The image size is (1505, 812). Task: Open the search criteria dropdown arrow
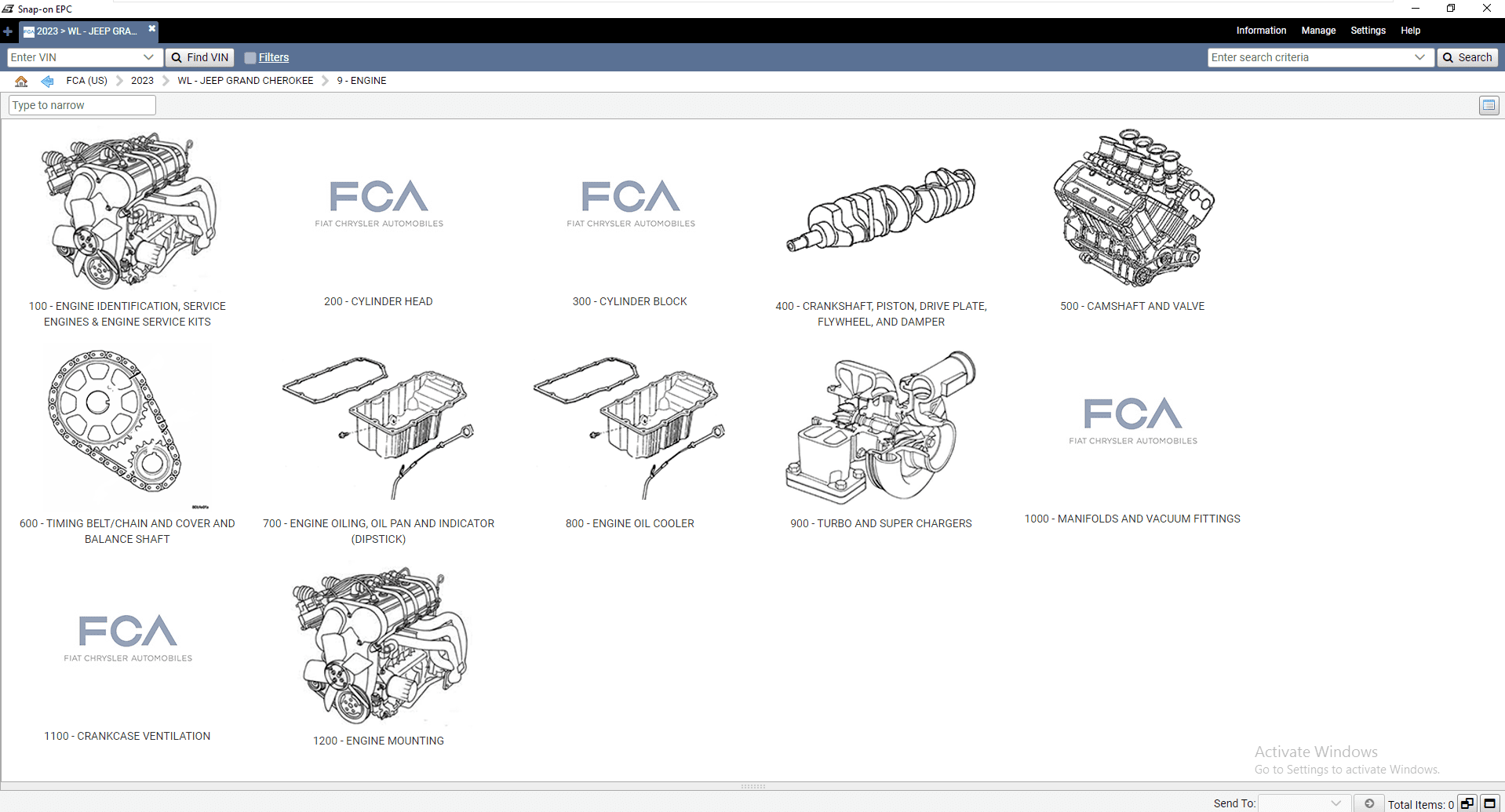1419,57
